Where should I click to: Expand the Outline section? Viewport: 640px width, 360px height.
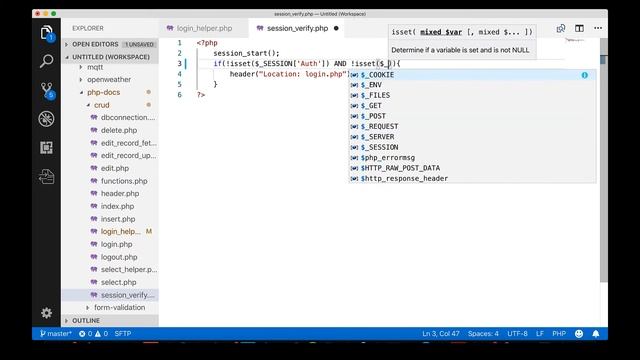point(110,320)
